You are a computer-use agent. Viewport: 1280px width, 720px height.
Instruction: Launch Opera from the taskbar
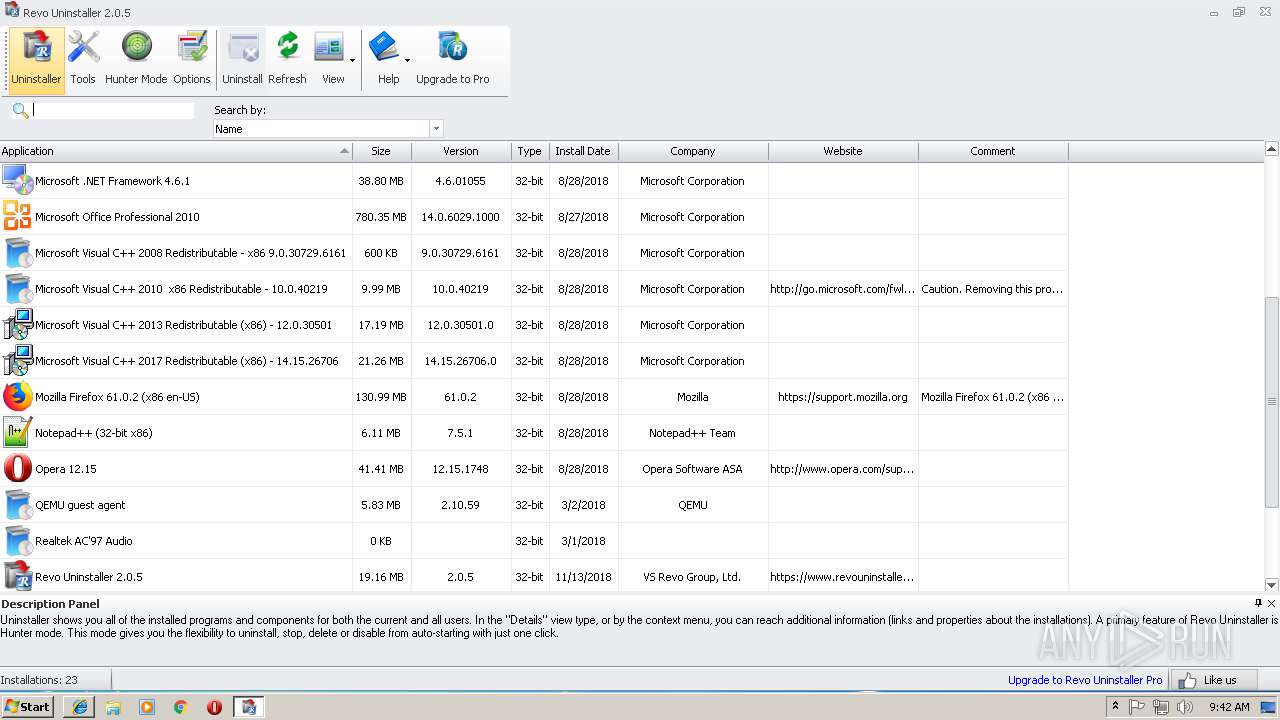click(x=214, y=706)
